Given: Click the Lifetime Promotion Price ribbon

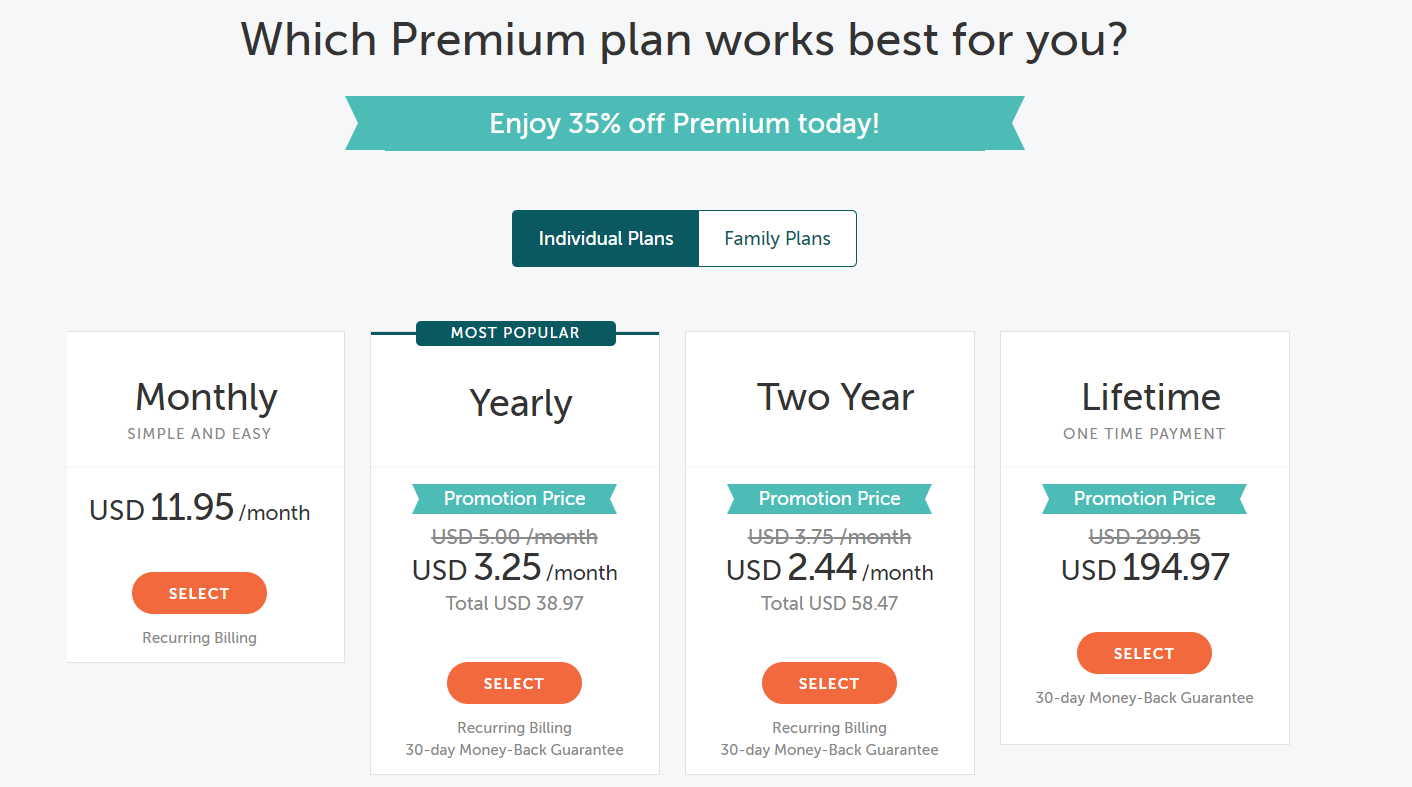Looking at the screenshot, I should [1144, 499].
